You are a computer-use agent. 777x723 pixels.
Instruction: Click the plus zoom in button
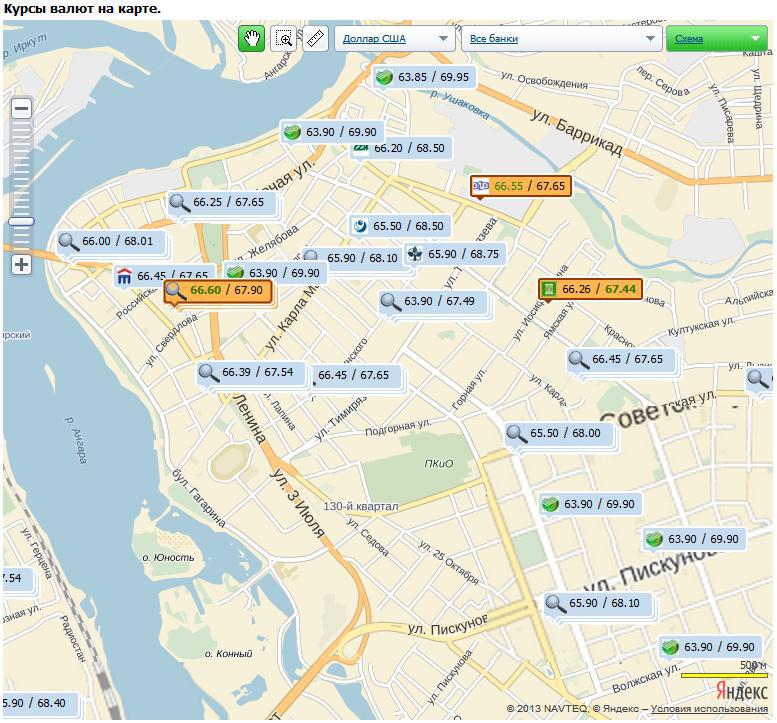pos(21,265)
